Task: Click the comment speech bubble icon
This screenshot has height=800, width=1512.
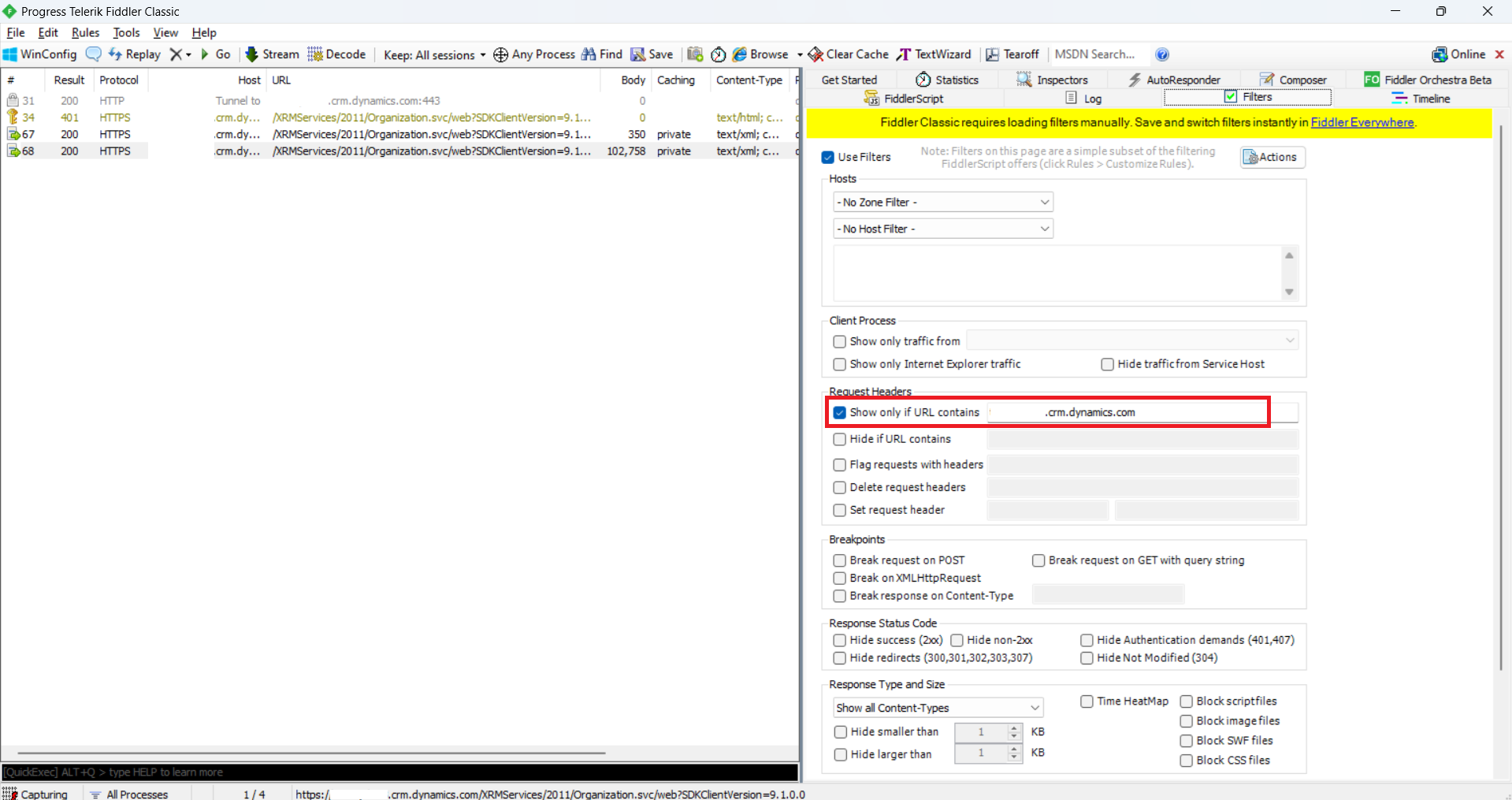Action: click(x=93, y=54)
